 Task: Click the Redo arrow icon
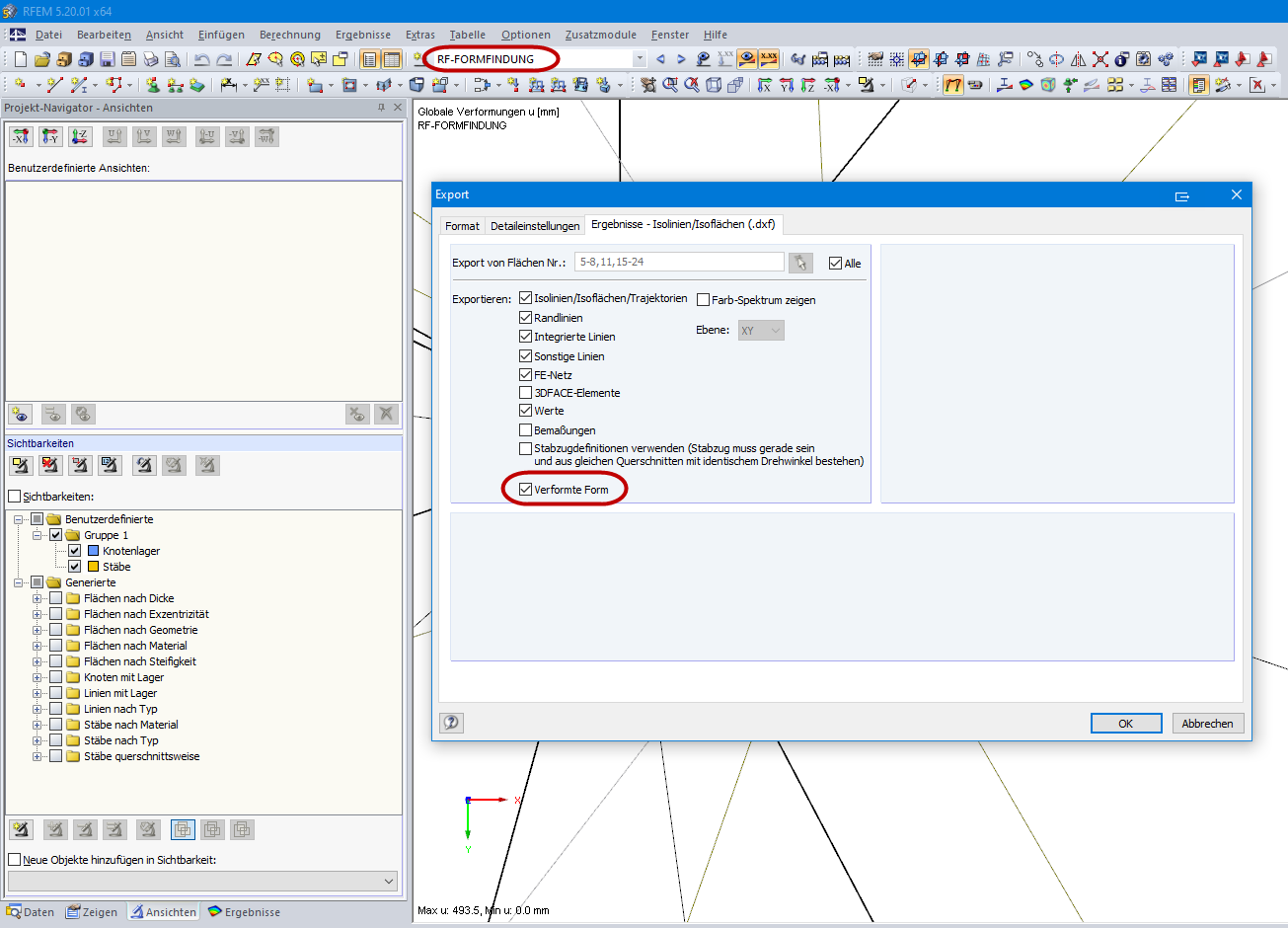[225, 59]
